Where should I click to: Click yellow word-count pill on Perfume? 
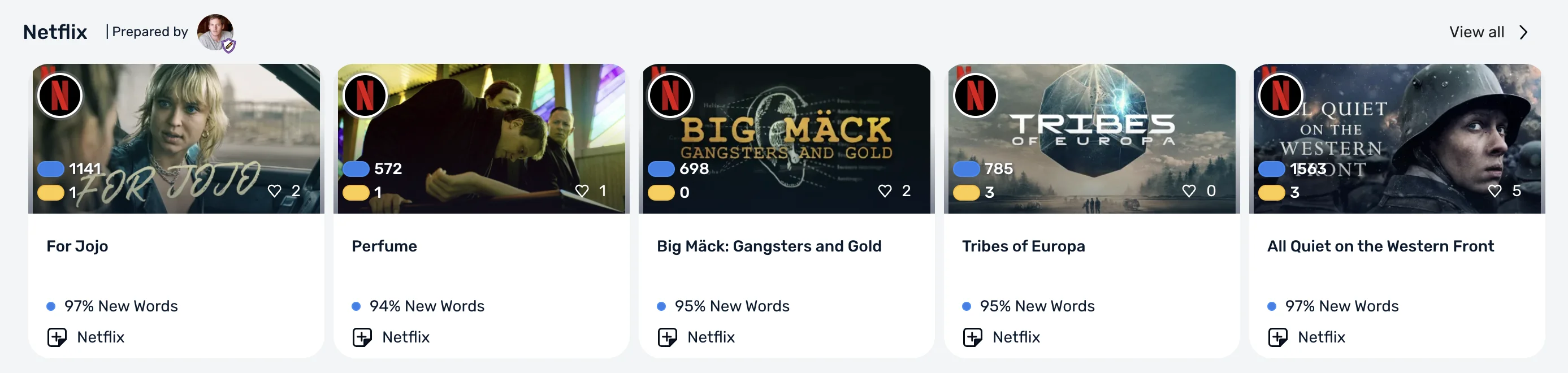pyautogui.click(x=356, y=193)
